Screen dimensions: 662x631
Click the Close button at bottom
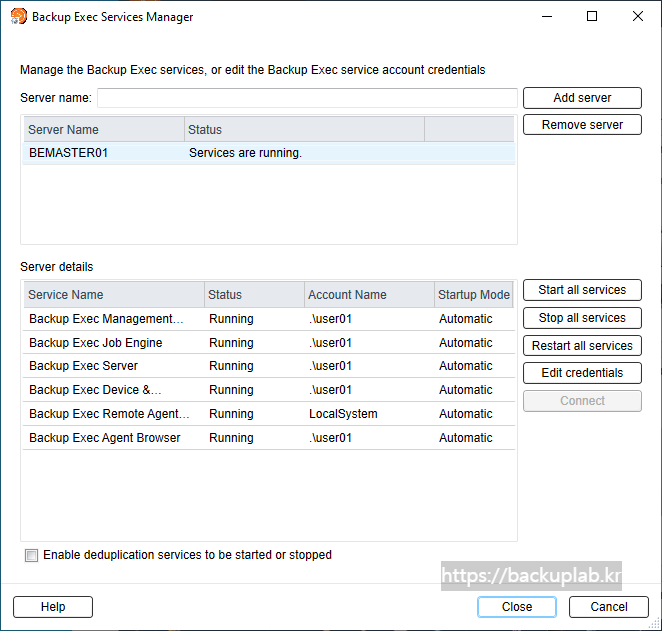click(x=517, y=607)
